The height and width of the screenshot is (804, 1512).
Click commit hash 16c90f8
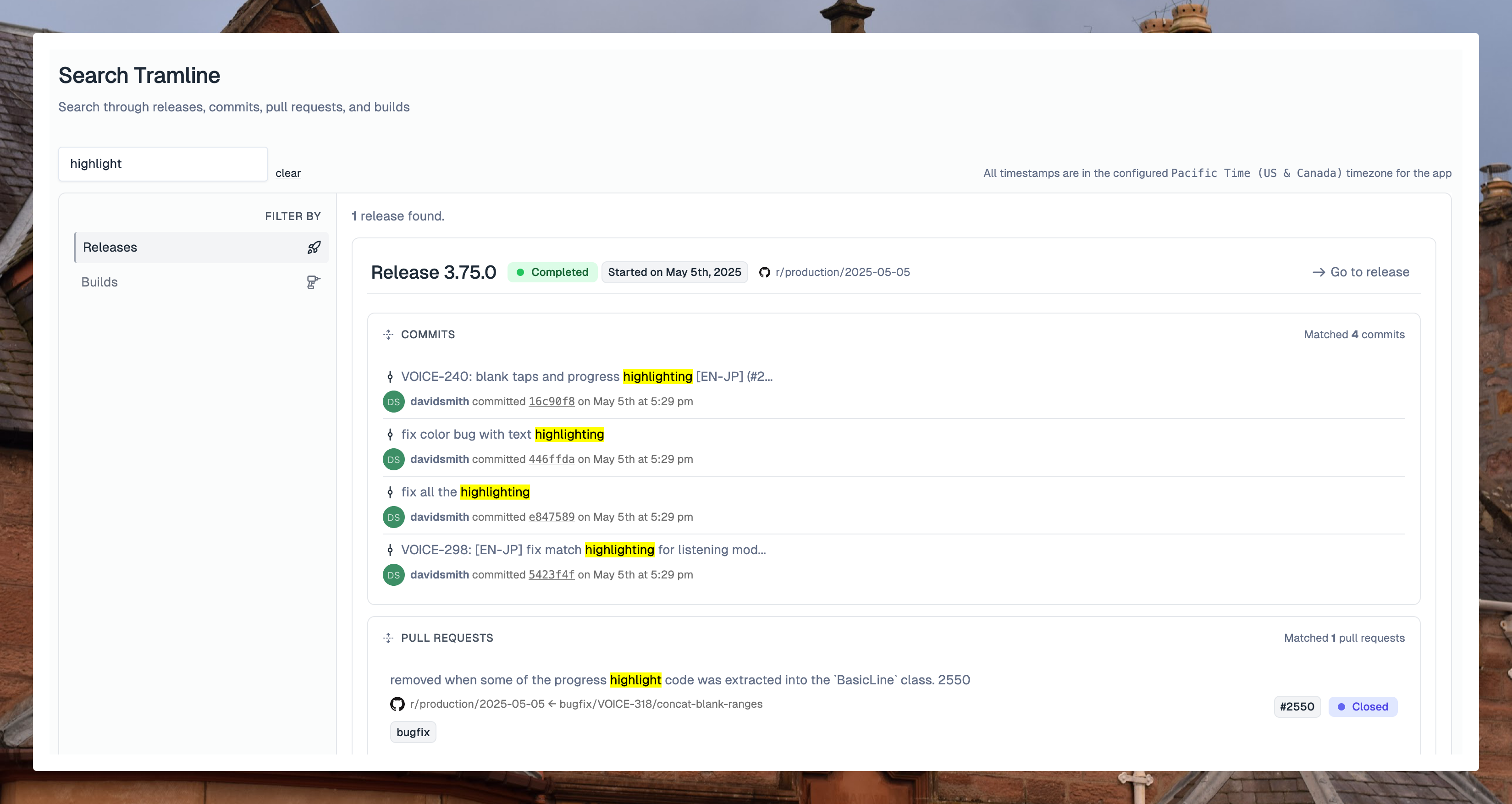pos(551,402)
